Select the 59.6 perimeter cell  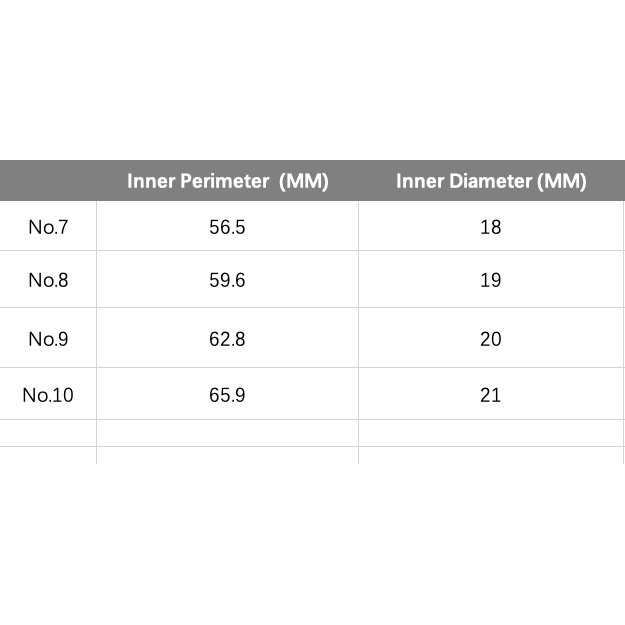[227, 280]
